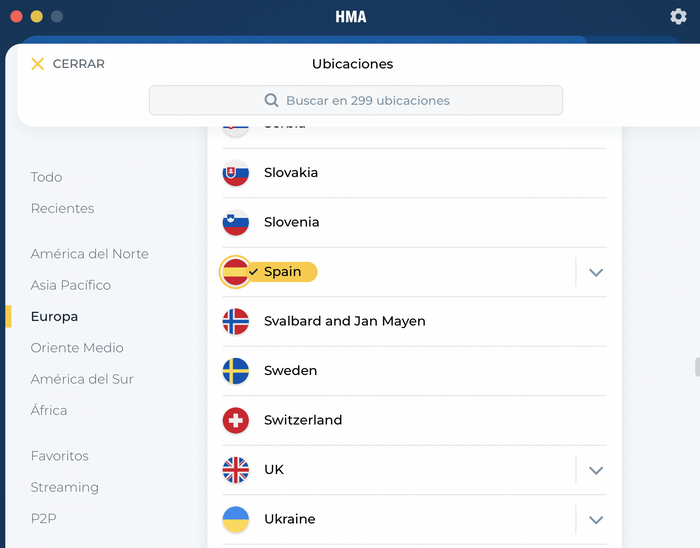Click the UK flag icon
Viewport: 700px width, 548px height.
click(236, 470)
